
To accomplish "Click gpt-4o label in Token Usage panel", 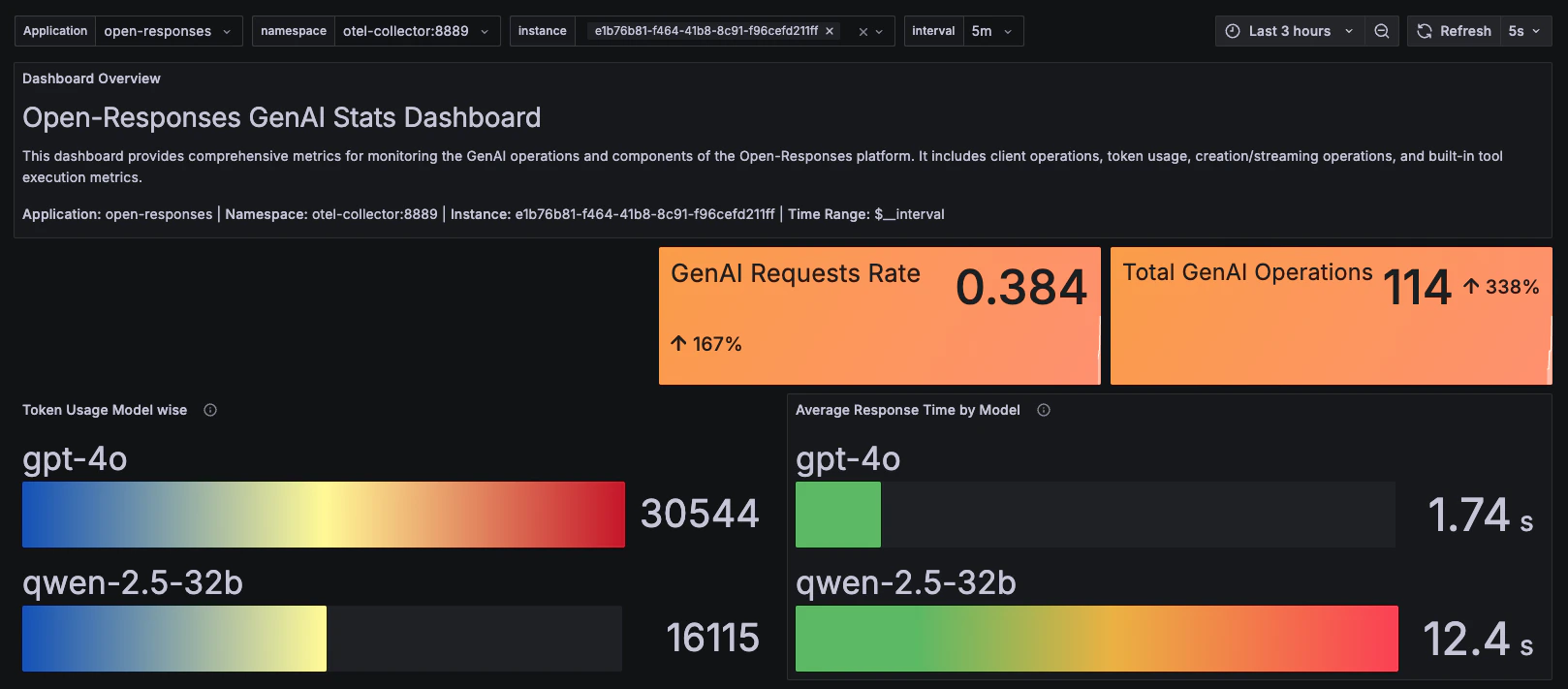I will tap(75, 458).
